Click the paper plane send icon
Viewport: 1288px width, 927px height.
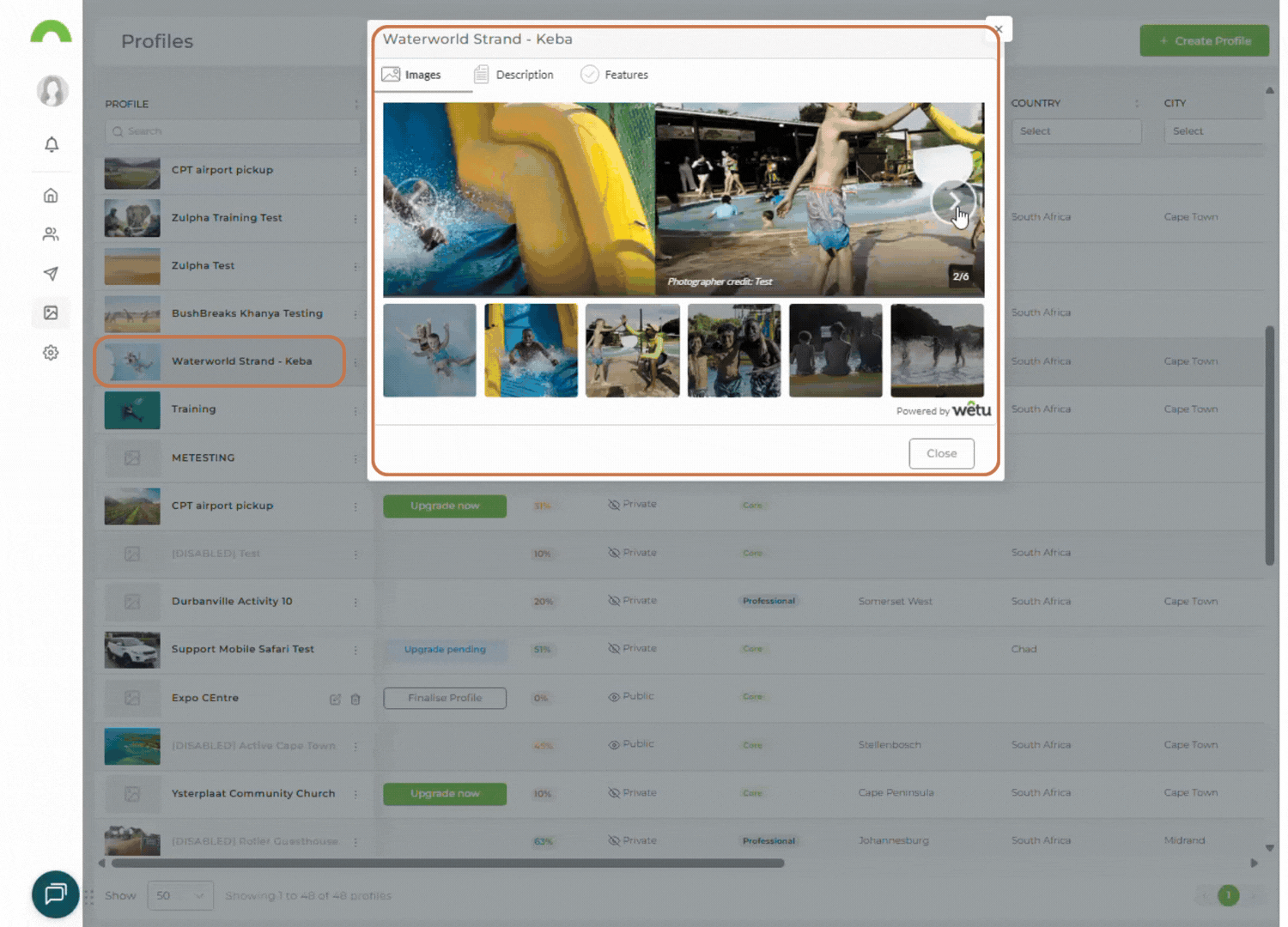pos(51,274)
